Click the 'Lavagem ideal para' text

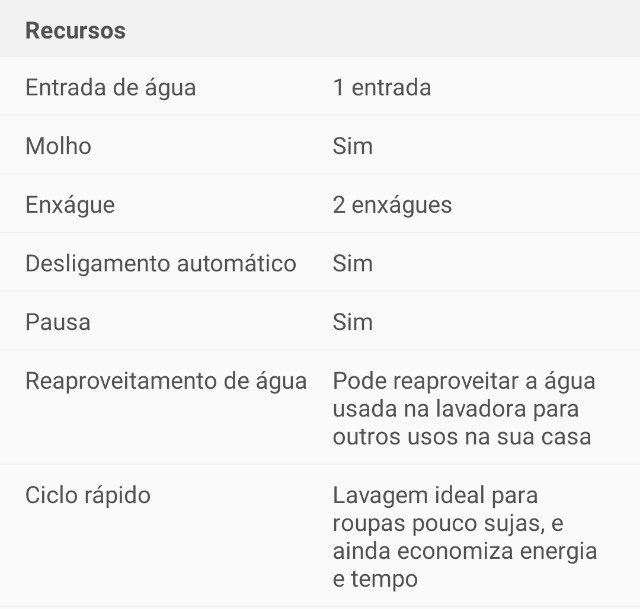pyautogui.click(x=435, y=496)
